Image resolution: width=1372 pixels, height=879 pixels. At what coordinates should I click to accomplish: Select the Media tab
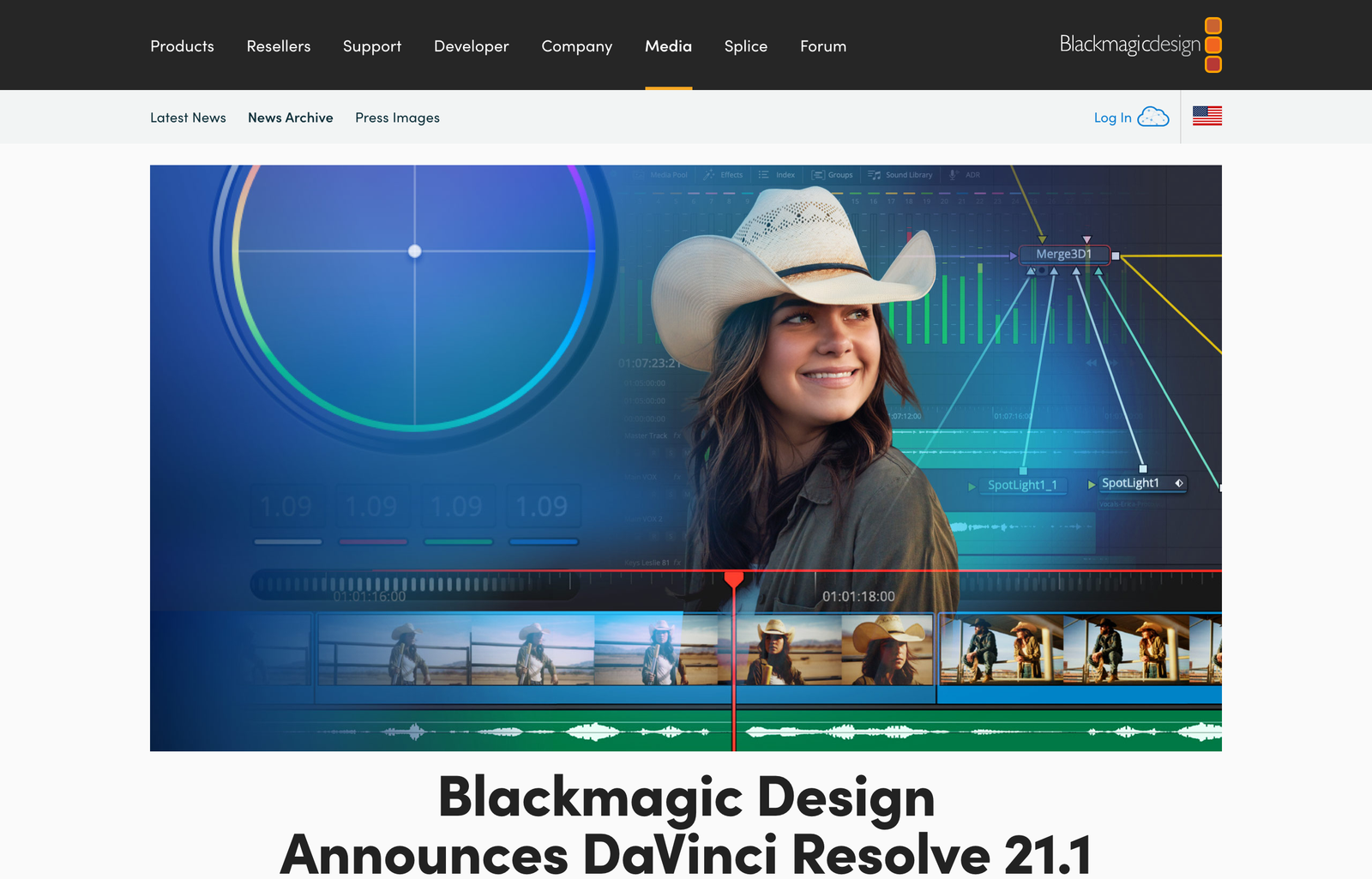668,46
